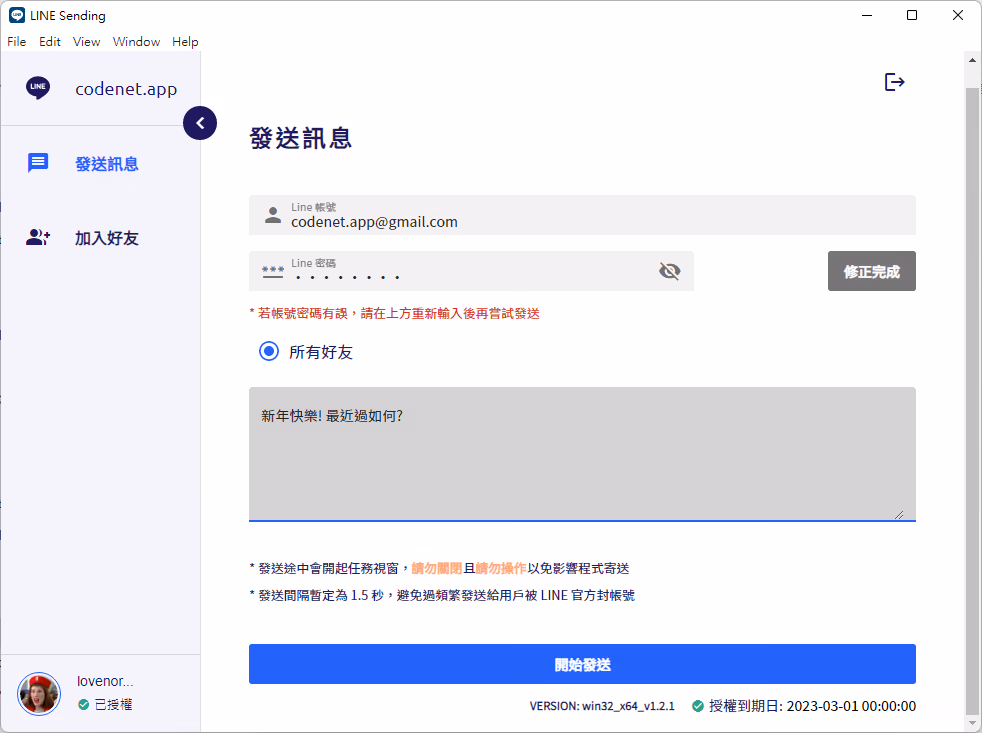
Task: Collapse the sidebar with the chevron button
Action: pyautogui.click(x=200, y=123)
